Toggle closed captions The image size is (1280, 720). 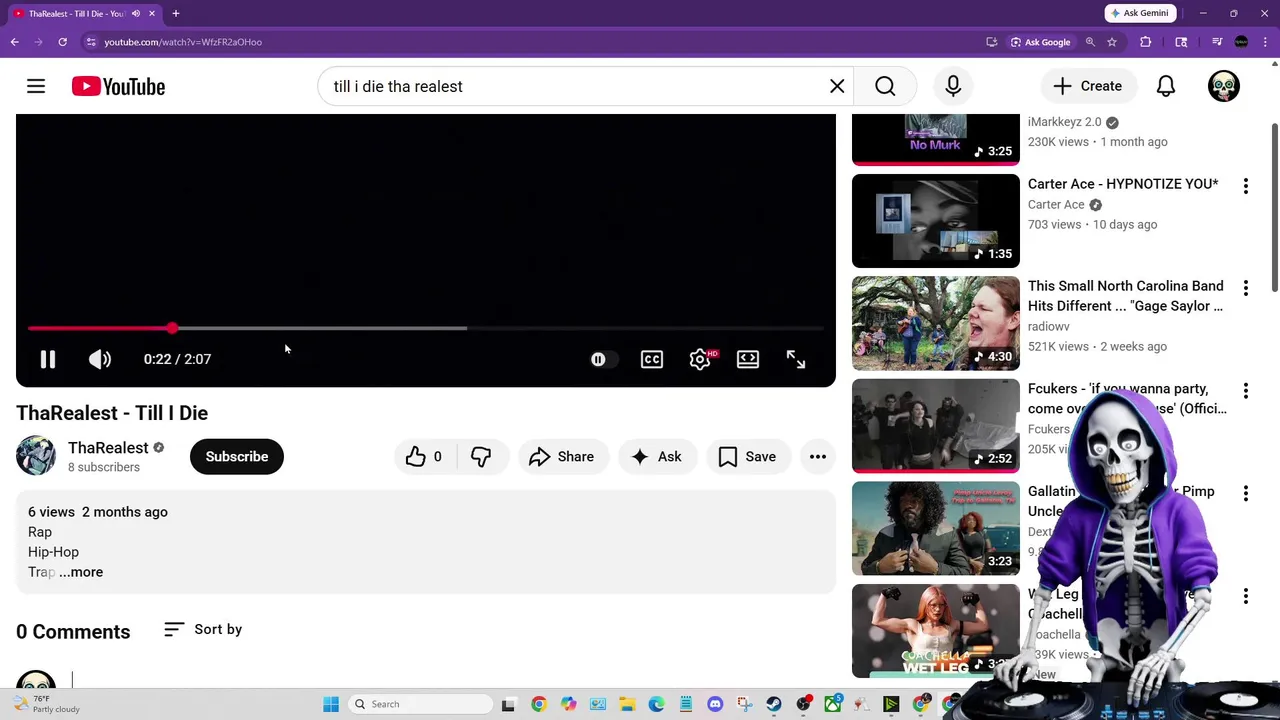pyautogui.click(x=652, y=359)
